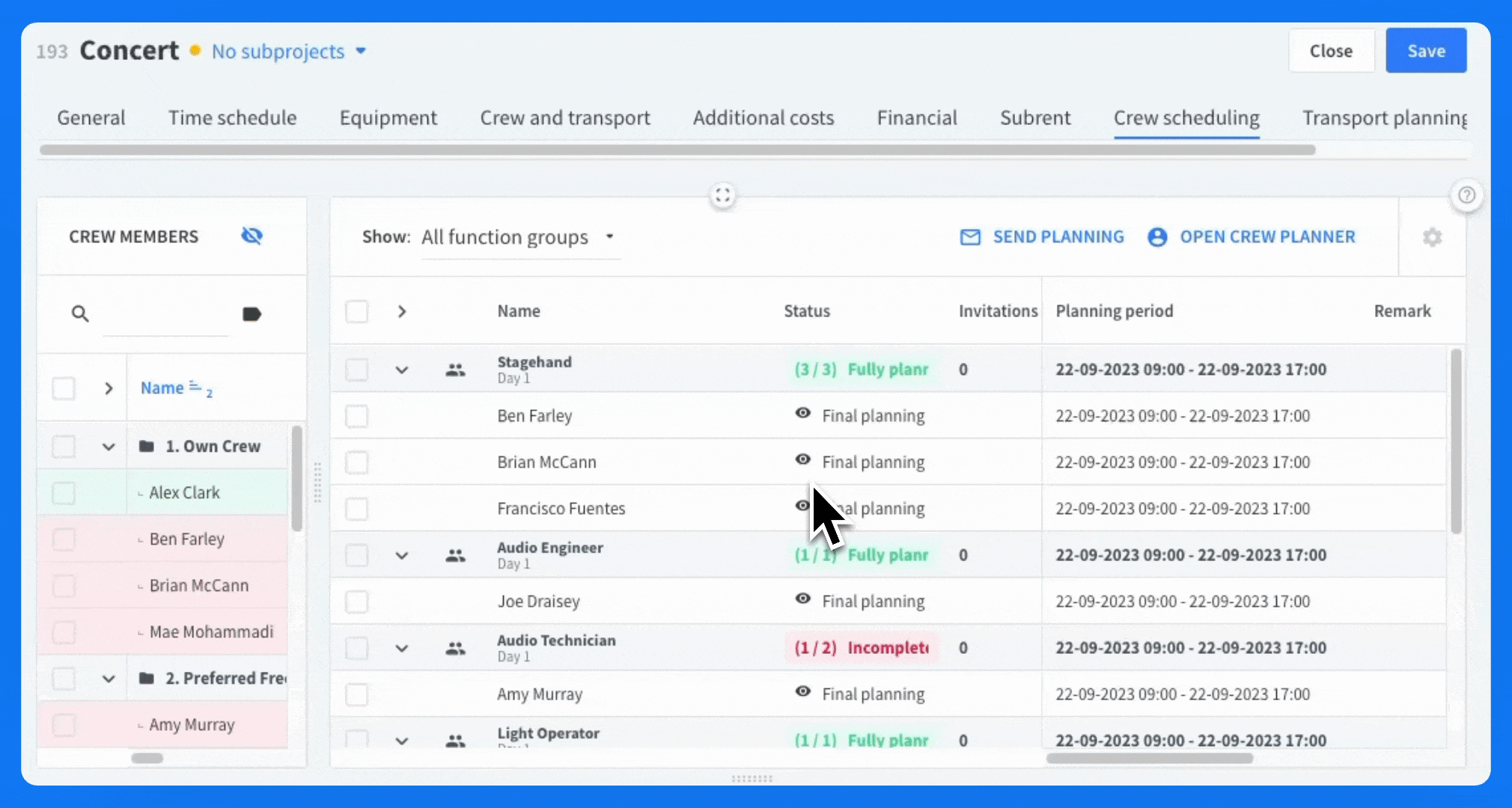Image resolution: width=1512 pixels, height=808 pixels.
Task: Toggle crew members visibility eye-slash icon
Action: click(252, 236)
